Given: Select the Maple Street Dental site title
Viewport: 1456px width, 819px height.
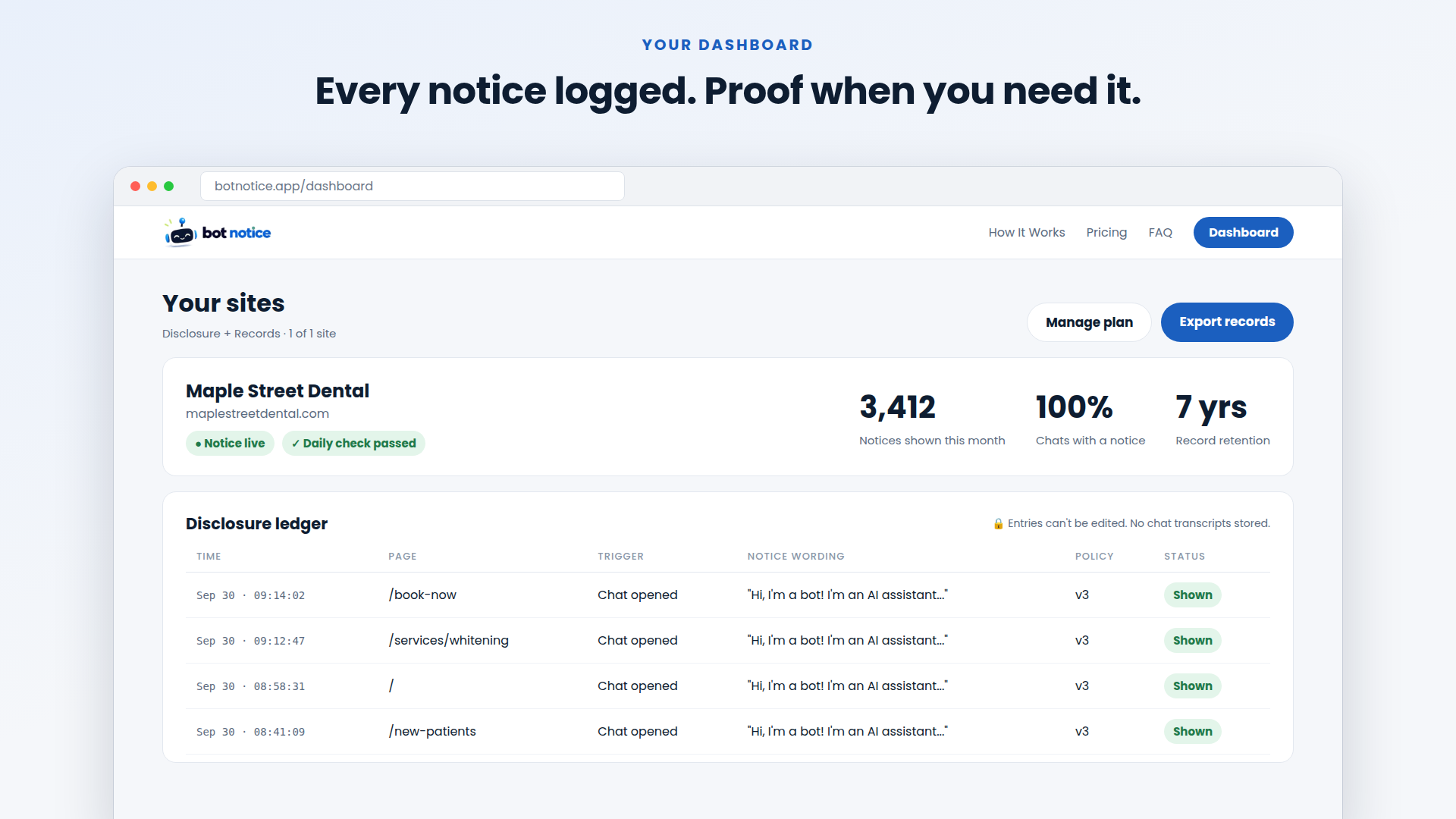Looking at the screenshot, I should pos(278,391).
